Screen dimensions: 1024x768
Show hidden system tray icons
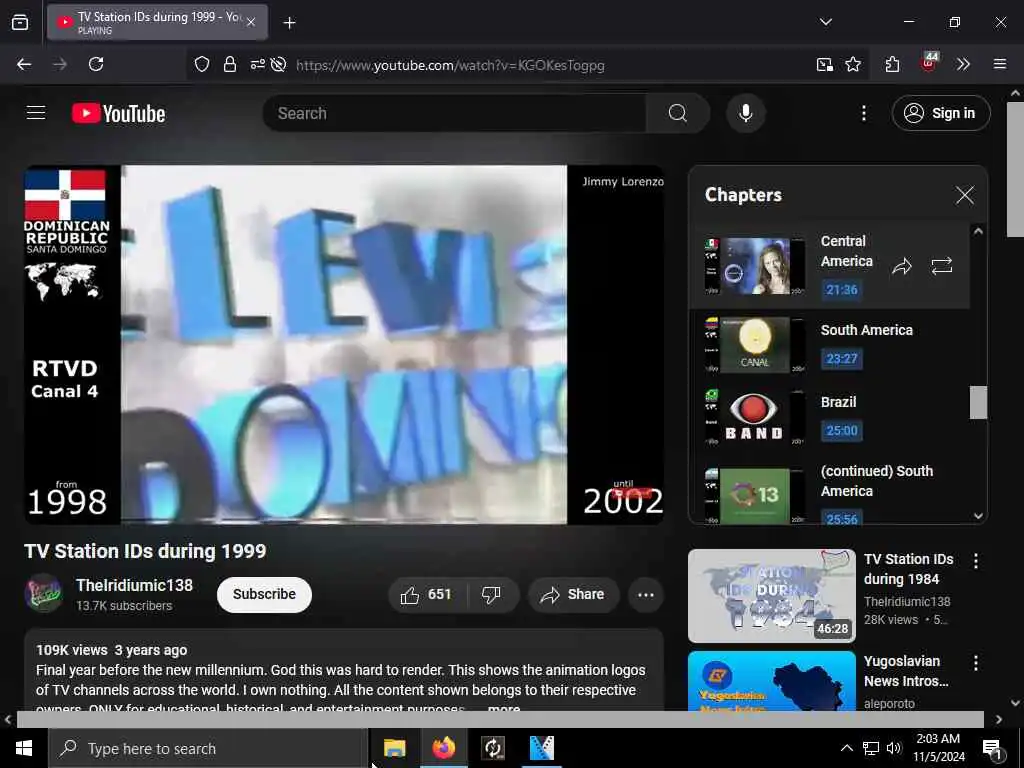[846, 748]
